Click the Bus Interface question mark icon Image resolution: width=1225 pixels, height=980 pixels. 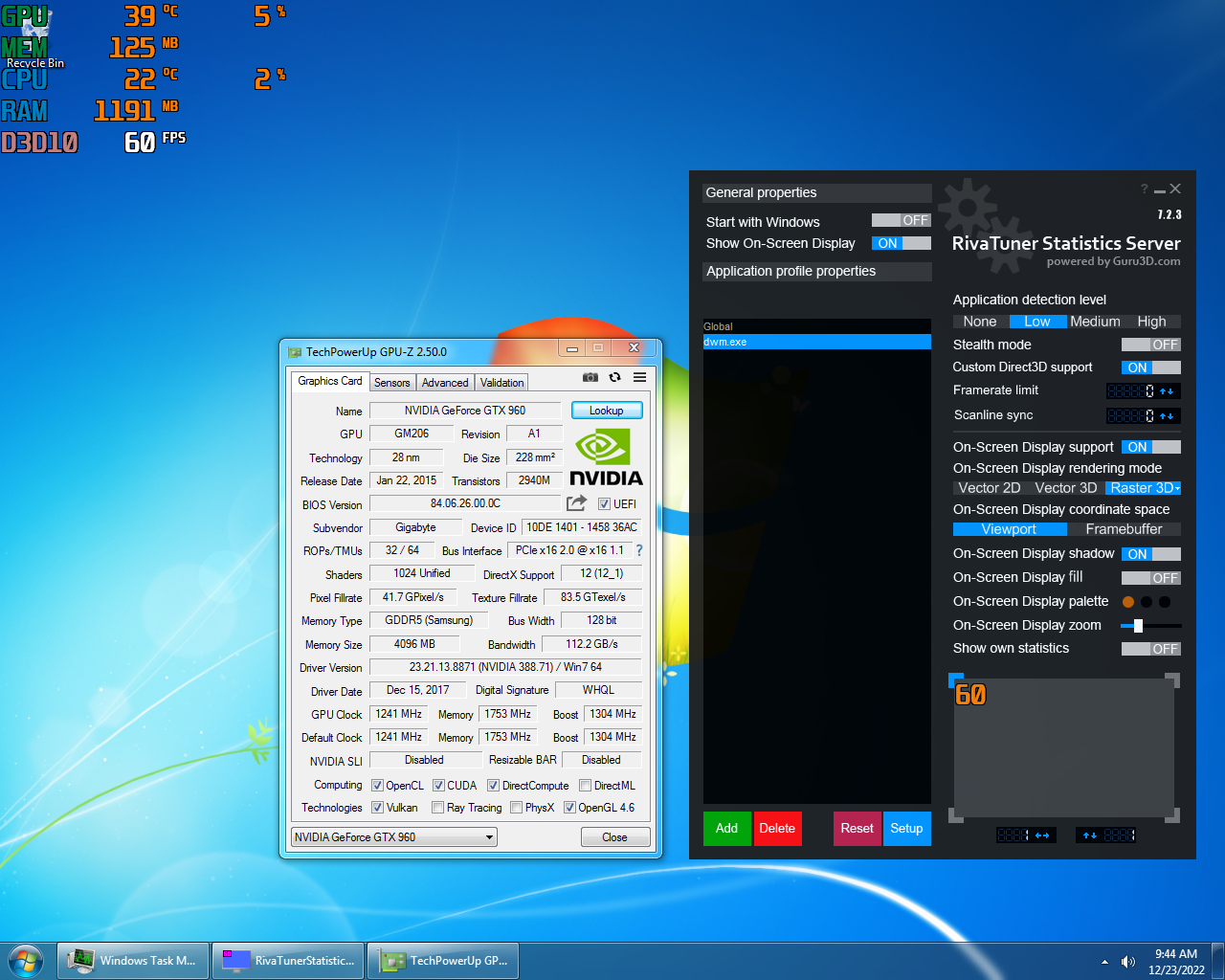coord(639,550)
